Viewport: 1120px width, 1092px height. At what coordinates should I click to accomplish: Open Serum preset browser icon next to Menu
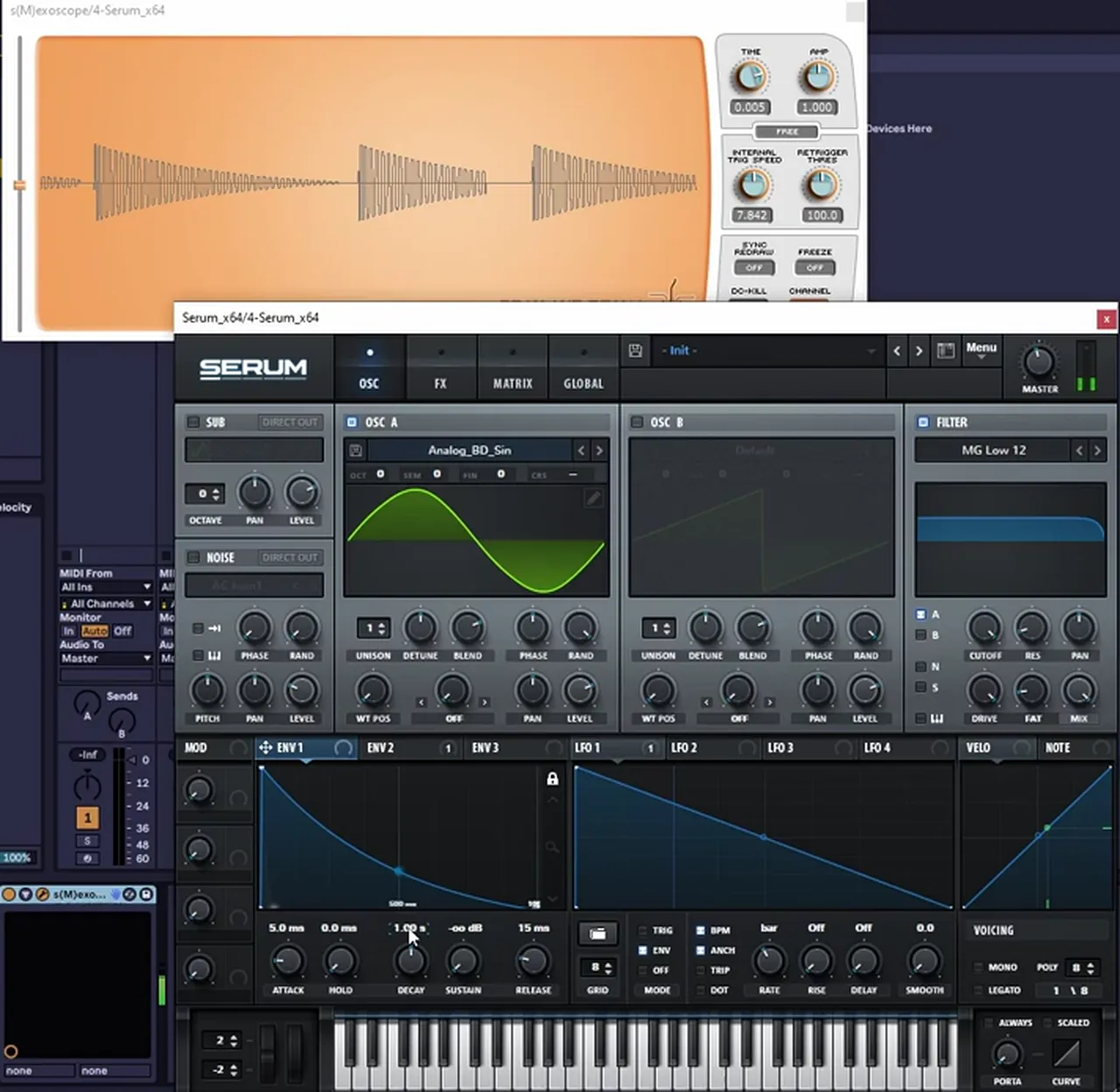(946, 351)
